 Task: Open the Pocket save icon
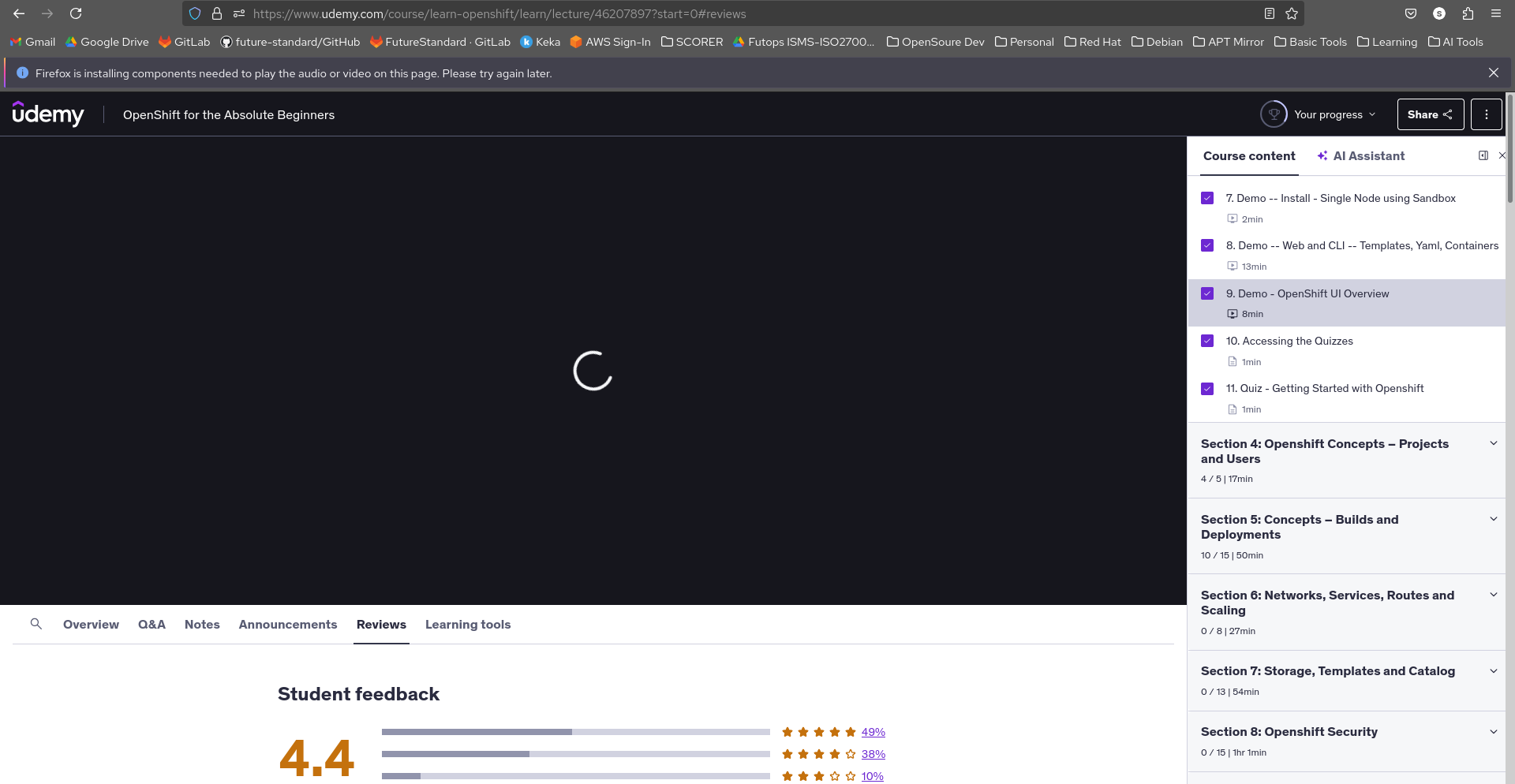(x=1411, y=13)
